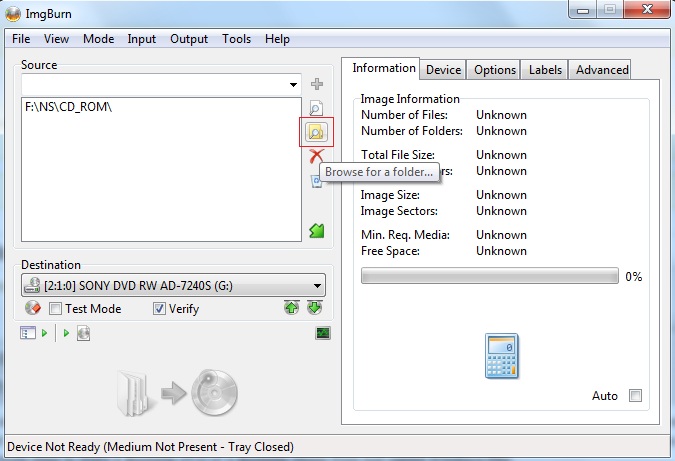The image size is (675, 461).
Task: Switch to the Labels tab
Action: click(545, 70)
